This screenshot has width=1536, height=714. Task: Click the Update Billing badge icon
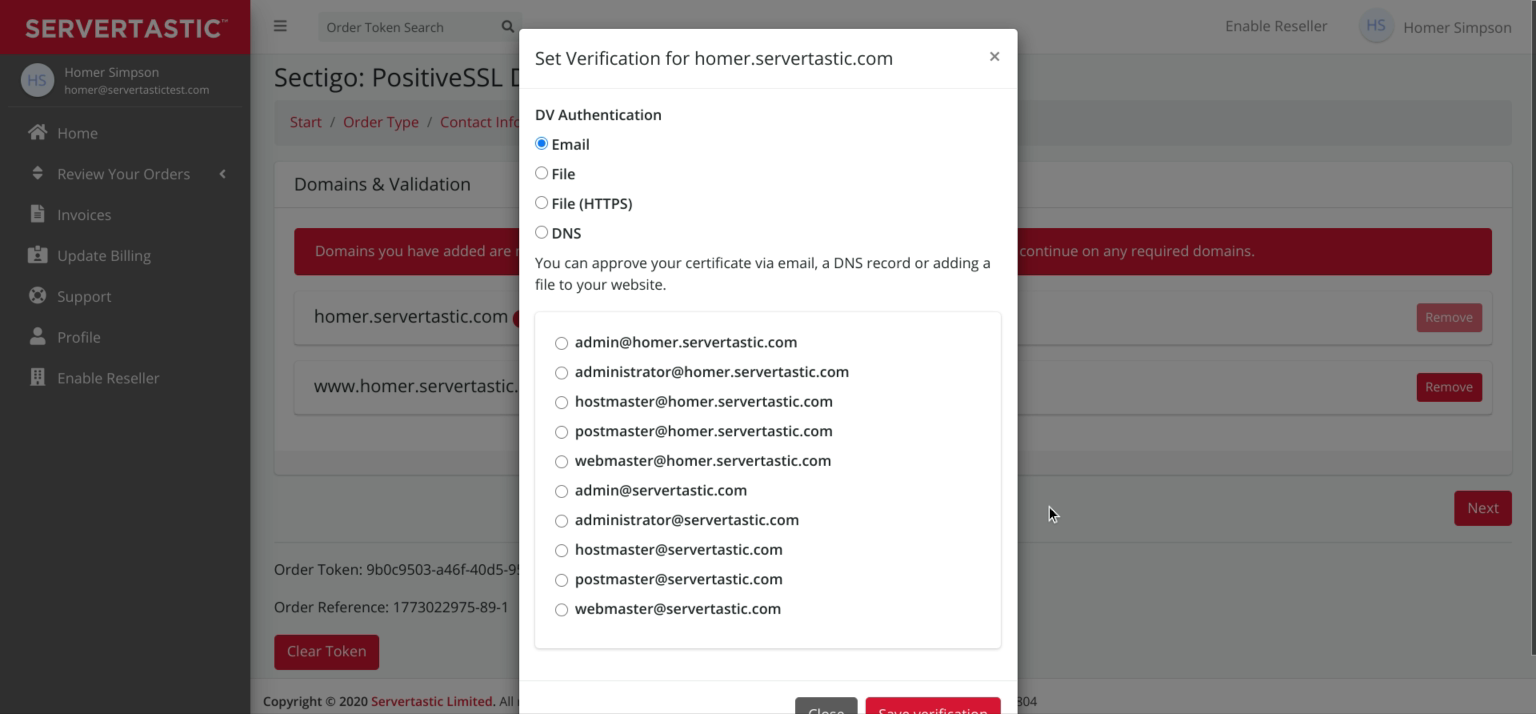click(x=37, y=255)
